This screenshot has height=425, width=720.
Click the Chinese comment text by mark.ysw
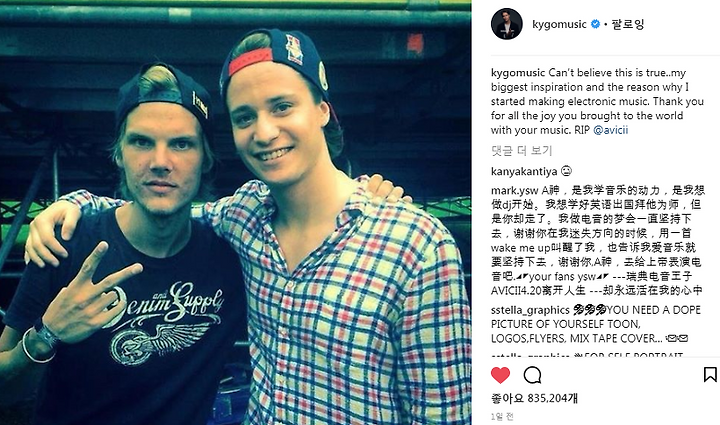coord(597,240)
